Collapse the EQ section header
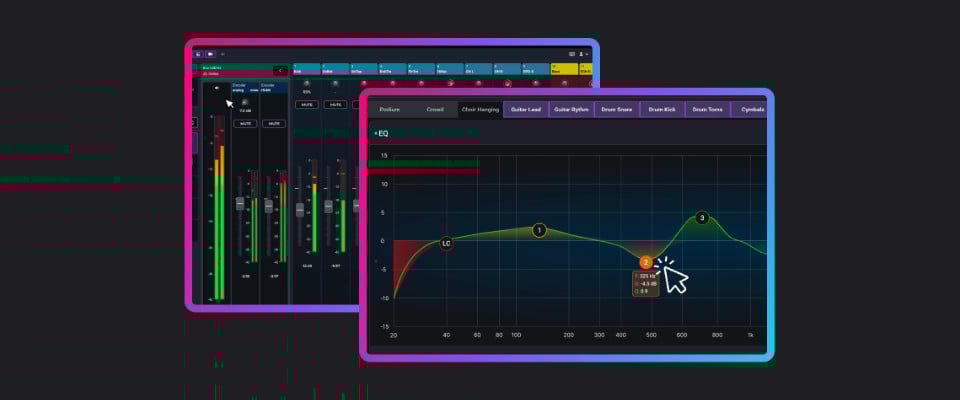Screen dimensions: 960x400 pyautogui.click(x=381, y=133)
